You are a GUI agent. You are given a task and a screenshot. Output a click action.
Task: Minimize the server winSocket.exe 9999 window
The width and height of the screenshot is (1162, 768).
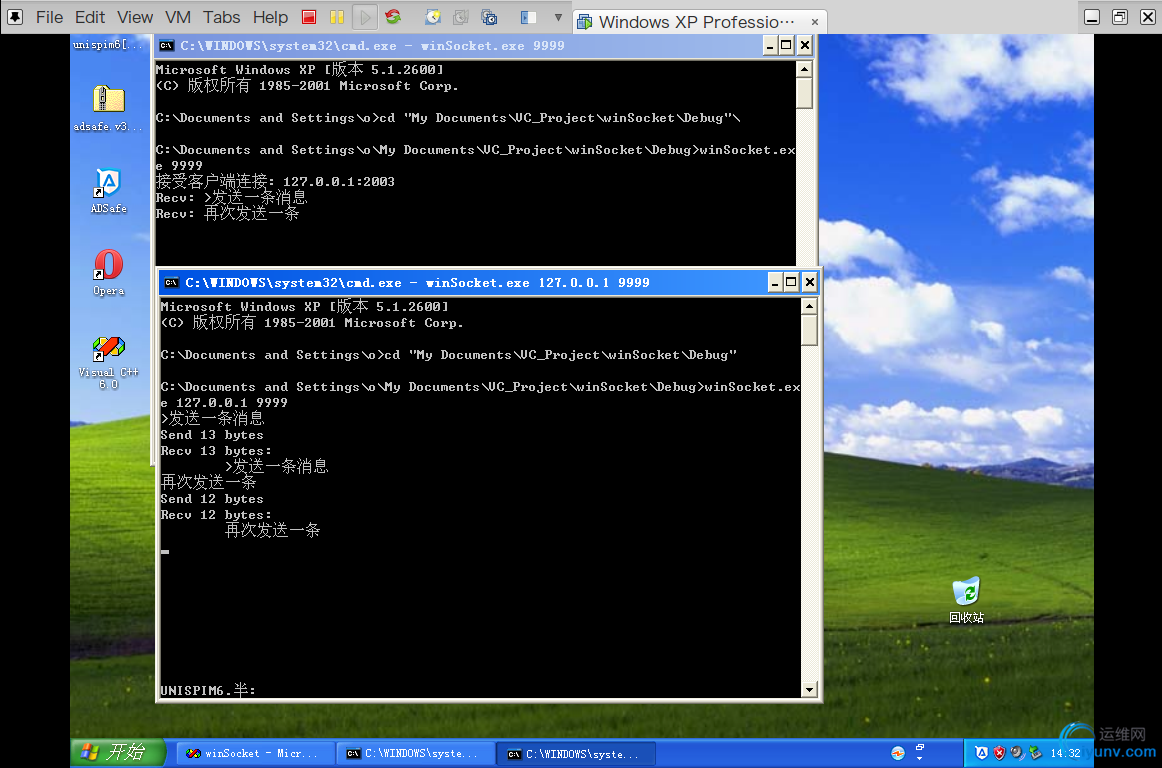click(x=770, y=46)
